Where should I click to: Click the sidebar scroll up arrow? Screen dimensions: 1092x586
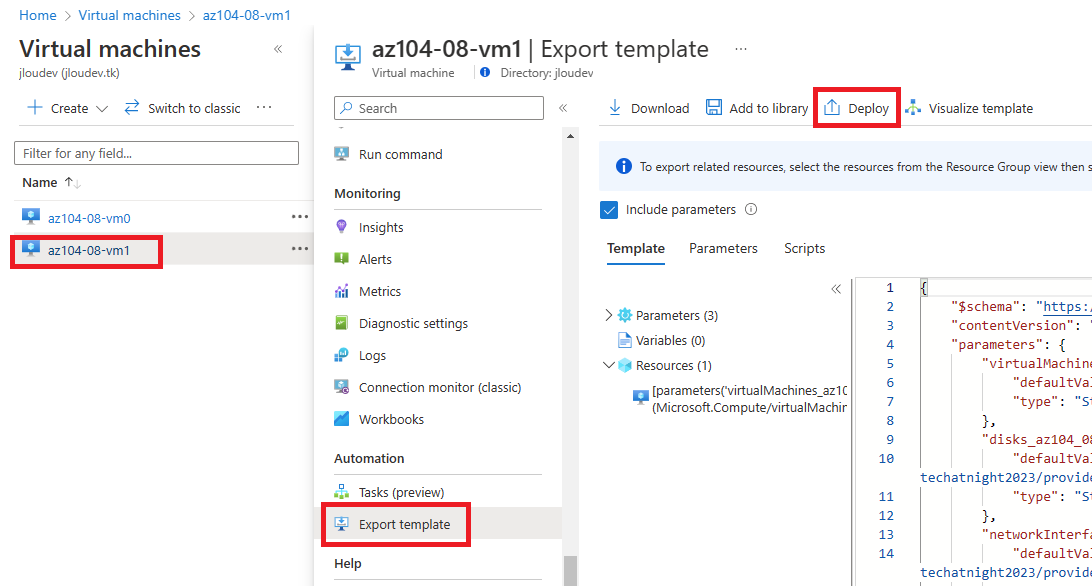click(570, 136)
